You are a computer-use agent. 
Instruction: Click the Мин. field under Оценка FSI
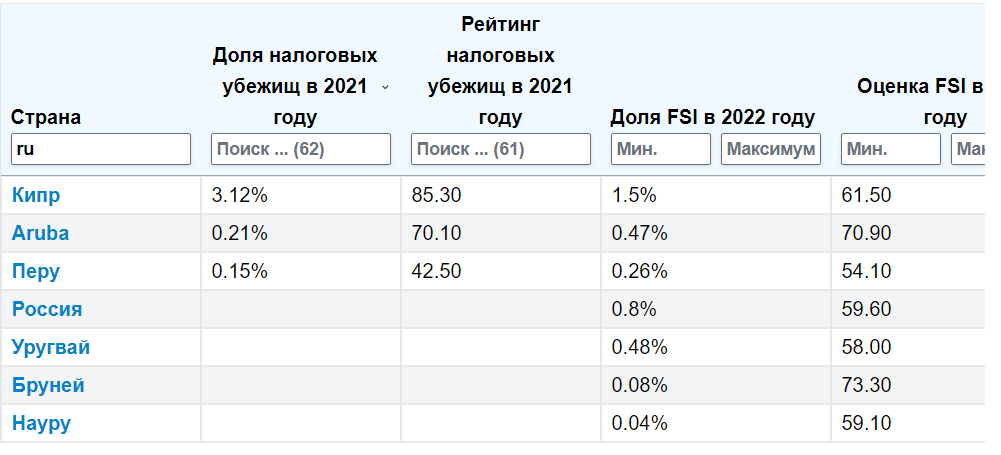click(x=890, y=149)
